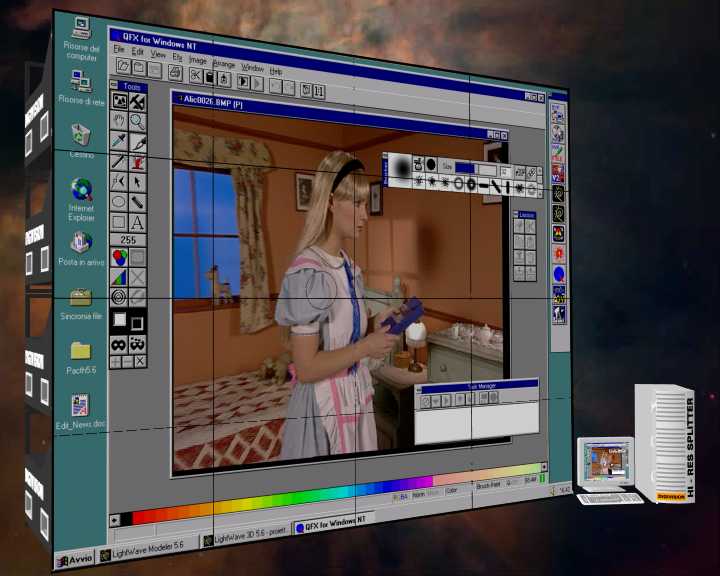Open Risorse del computer desktop icon
The height and width of the screenshot is (576, 720).
[x=81, y=39]
